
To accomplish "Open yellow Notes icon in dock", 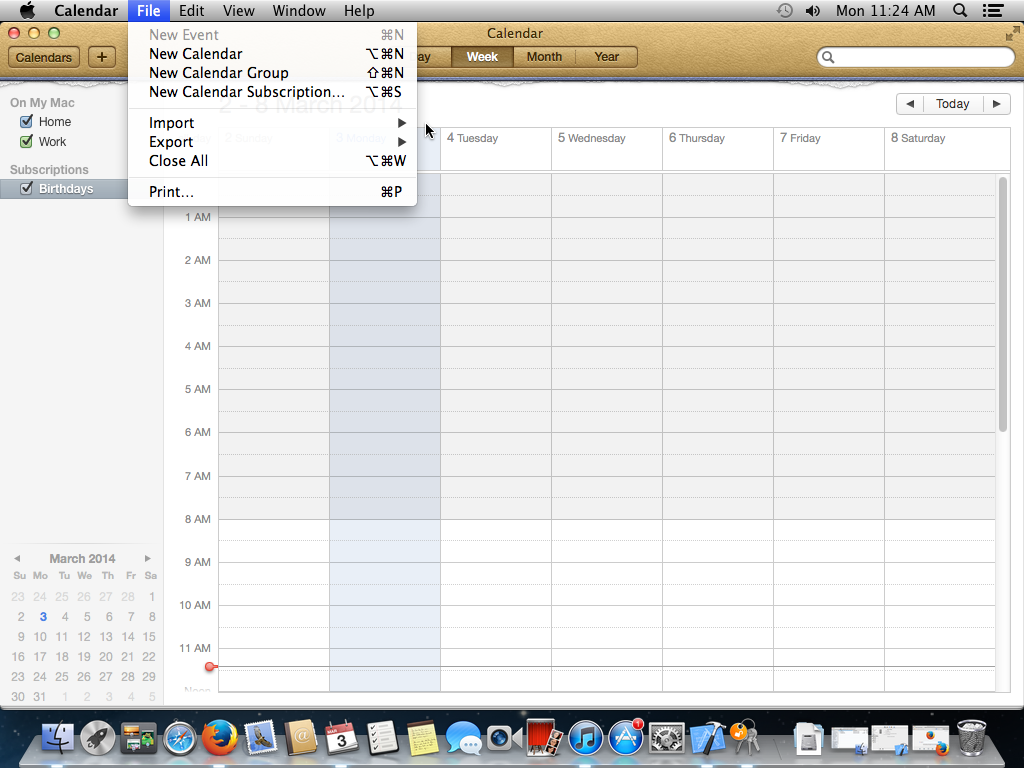I will click(423, 738).
